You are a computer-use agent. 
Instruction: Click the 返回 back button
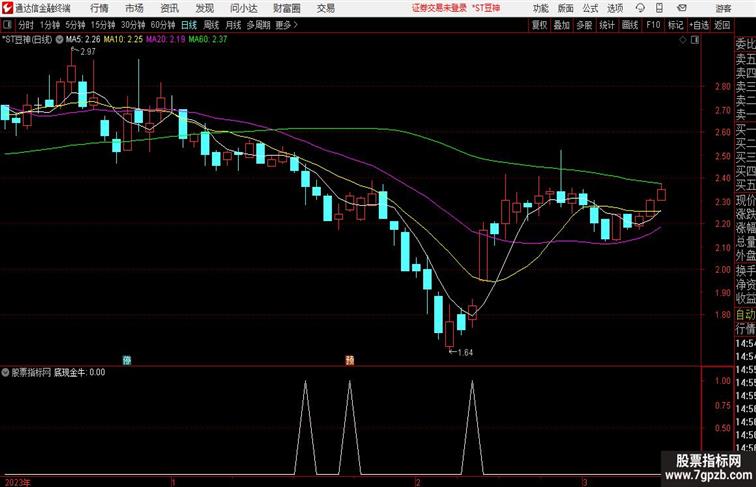(x=722, y=25)
